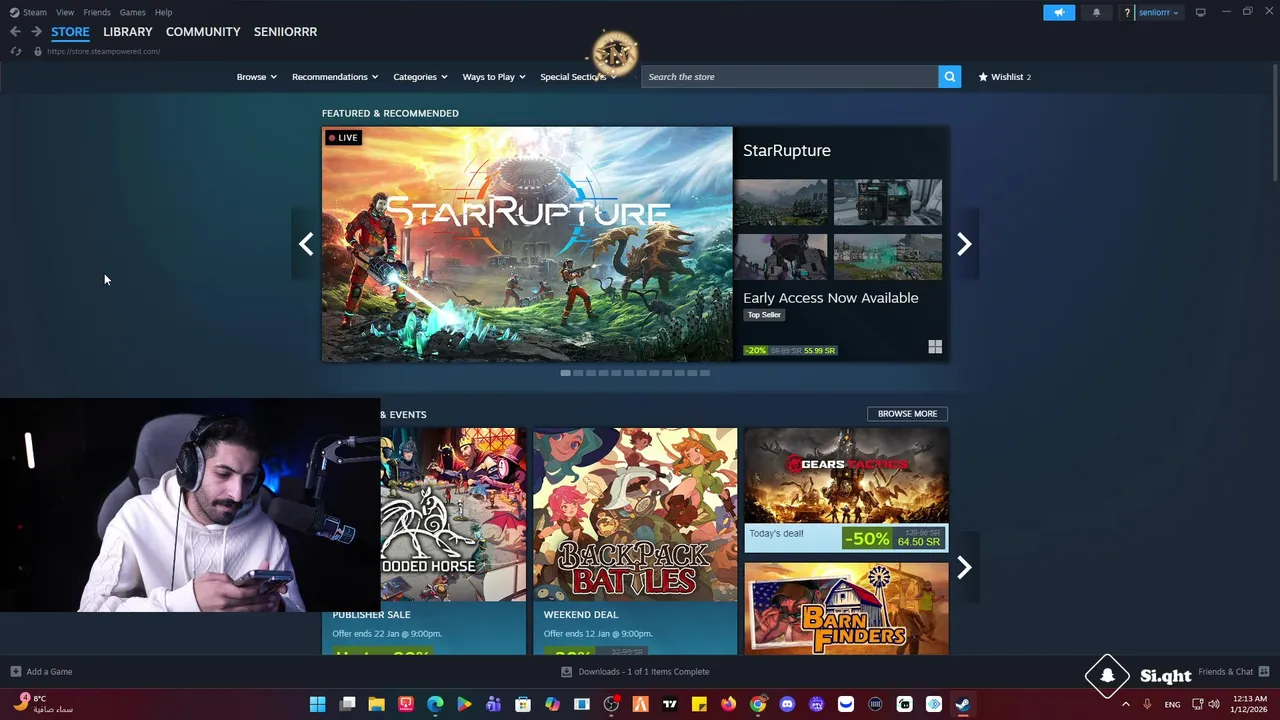Show hidden system tray icons
The height and width of the screenshot is (720, 1280).
(1125, 704)
